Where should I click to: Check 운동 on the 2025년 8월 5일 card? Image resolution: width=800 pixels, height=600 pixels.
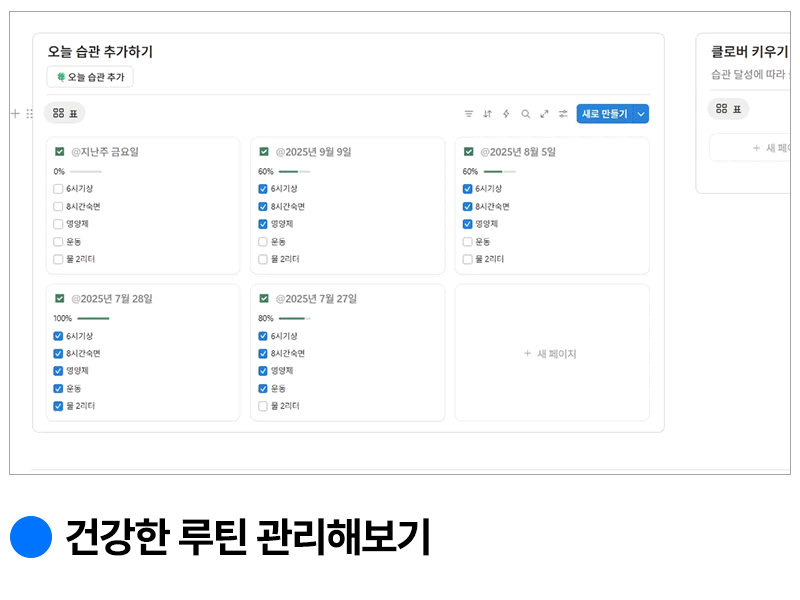pos(467,242)
